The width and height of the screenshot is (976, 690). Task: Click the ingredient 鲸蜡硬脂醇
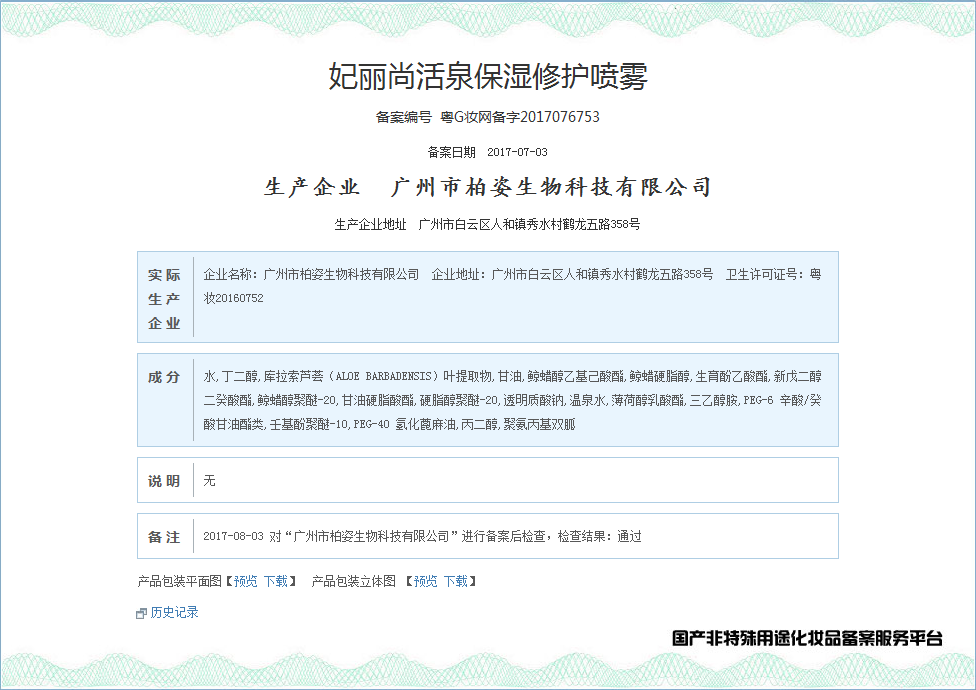[x=659, y=376]
